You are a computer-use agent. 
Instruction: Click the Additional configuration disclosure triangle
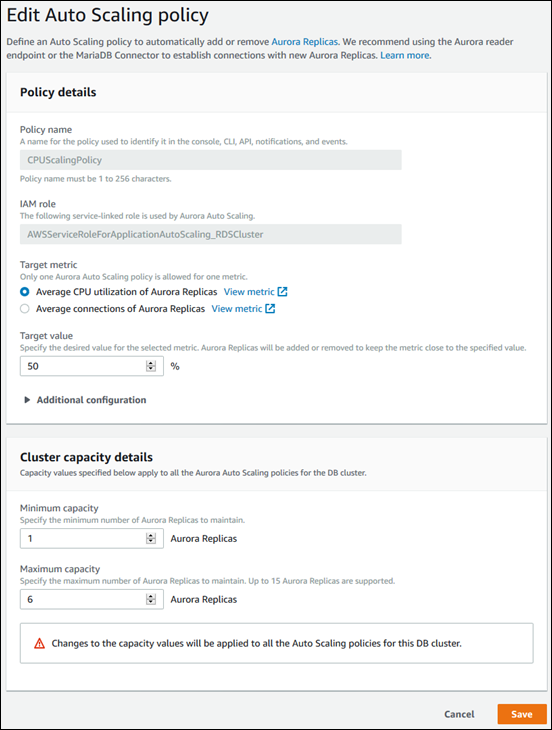point(27,400)
